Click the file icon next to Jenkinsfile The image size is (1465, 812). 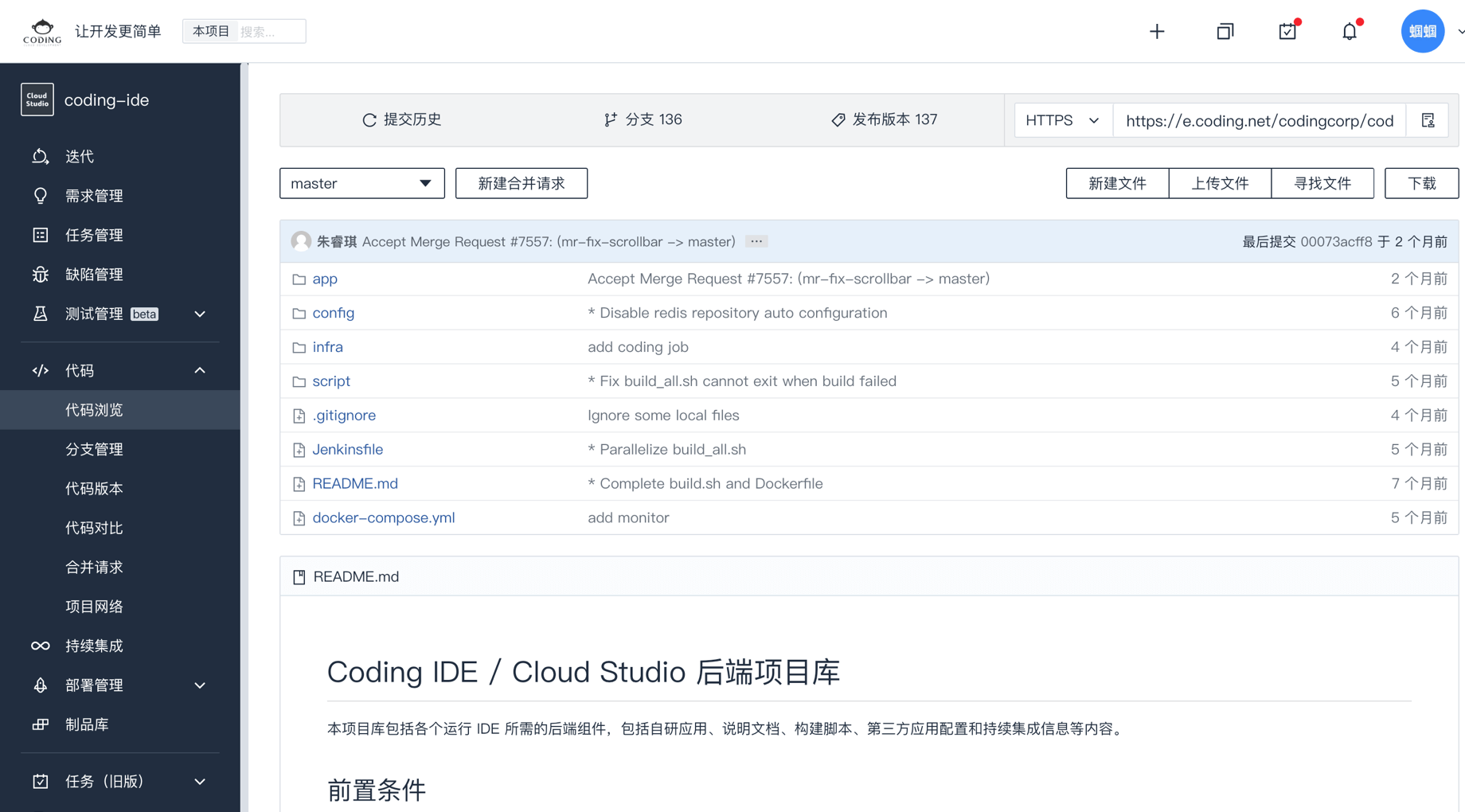tap(299, 450)
